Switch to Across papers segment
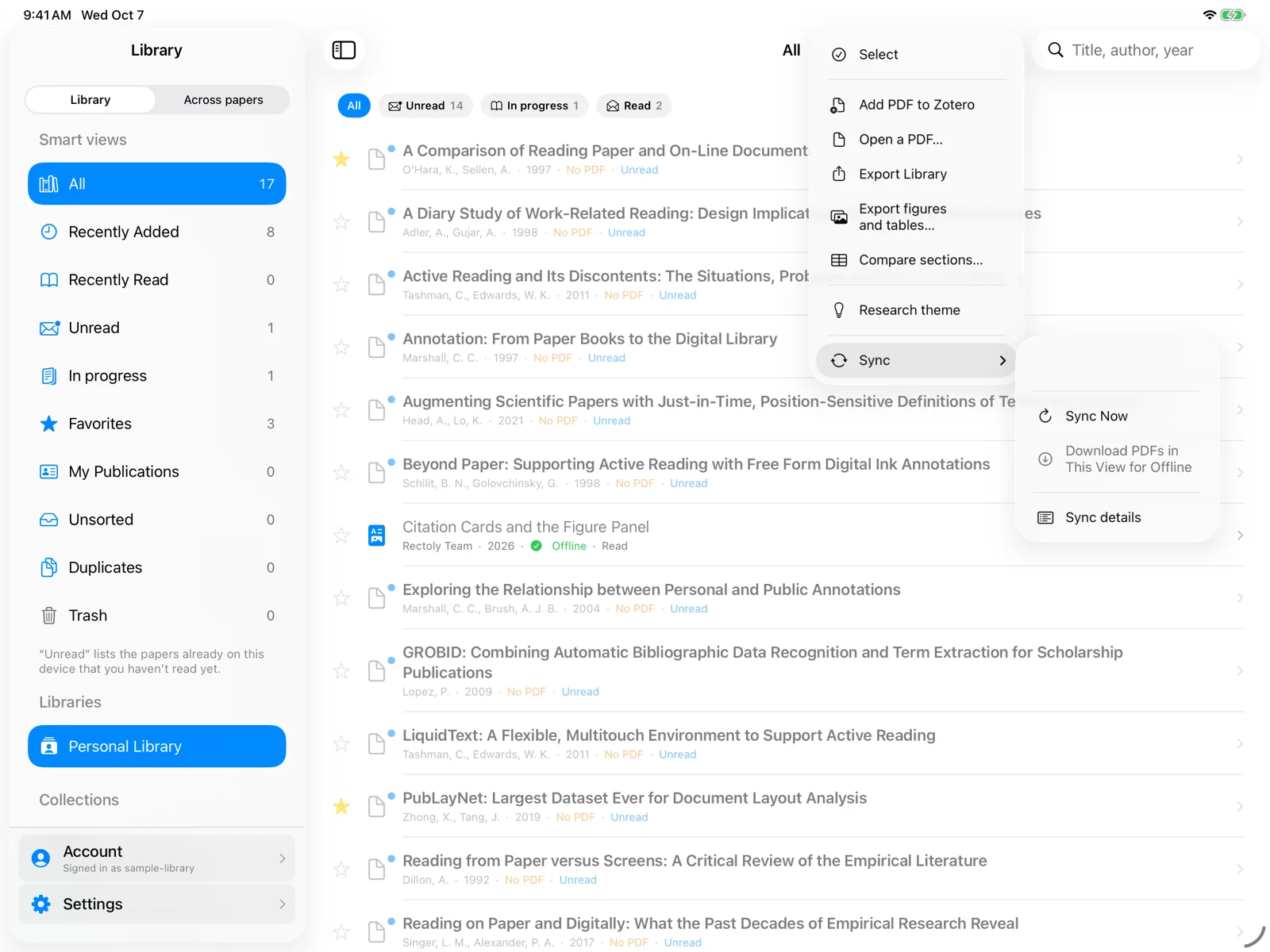The width and height of the screenshot is (1270, 952). [x=223, y=100]
